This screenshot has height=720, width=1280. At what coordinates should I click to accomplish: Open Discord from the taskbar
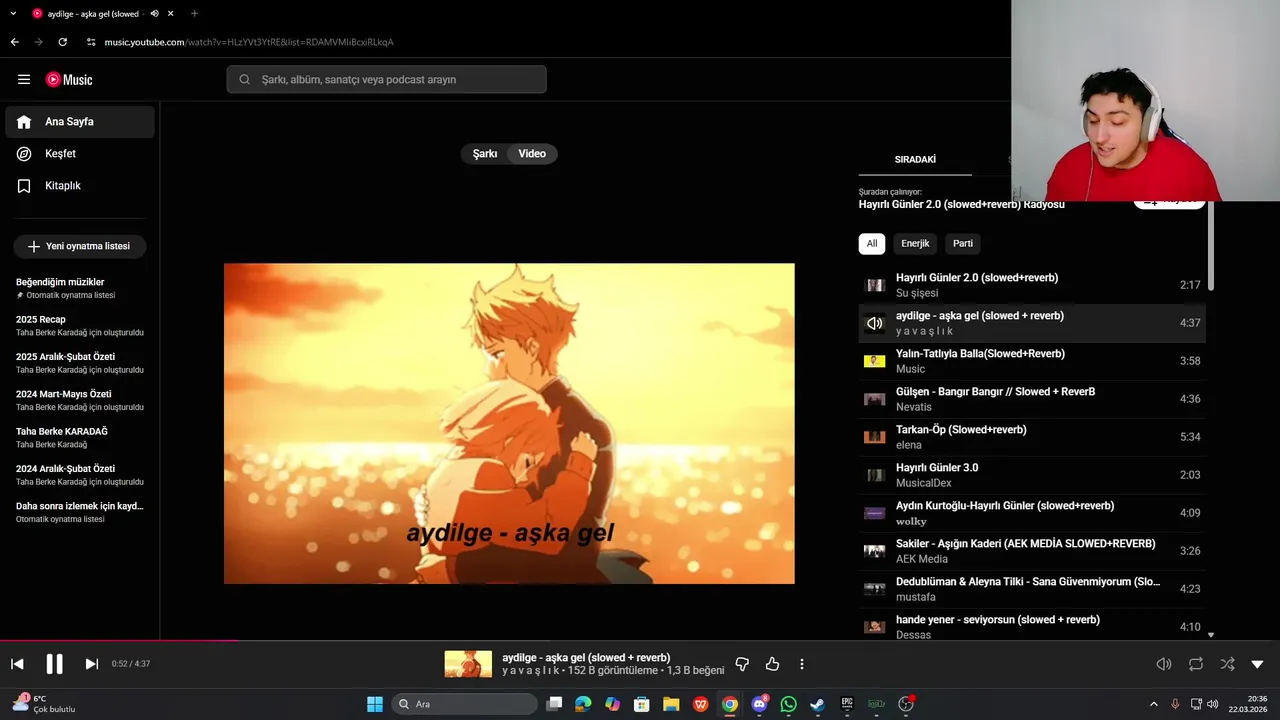pos(759,704)
